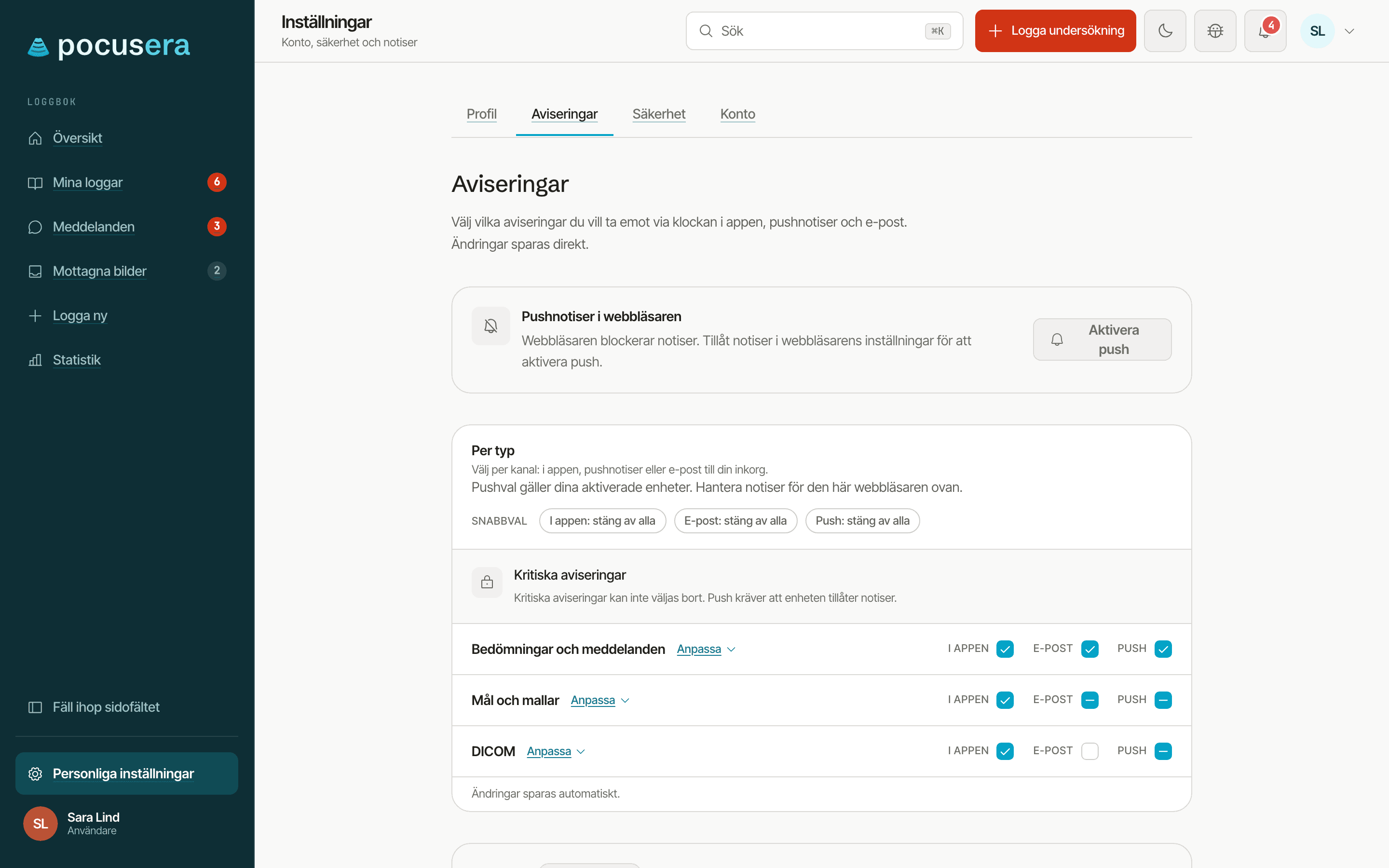This screenshot has height=868, width=1389.
Task: Uncheck E-POST for Bedömningar och meddelanden
Action: click(x=1089, y=649)
